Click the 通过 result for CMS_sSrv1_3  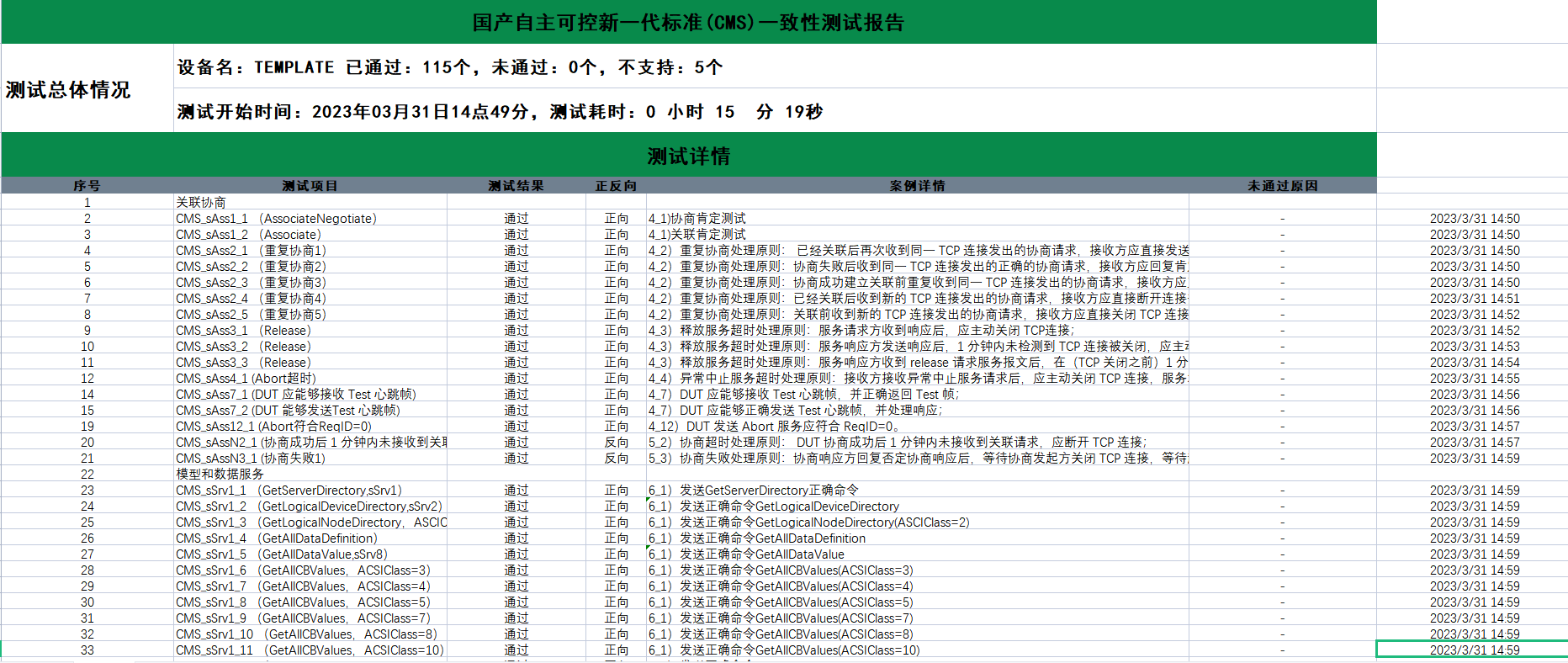tap(516, 522)
